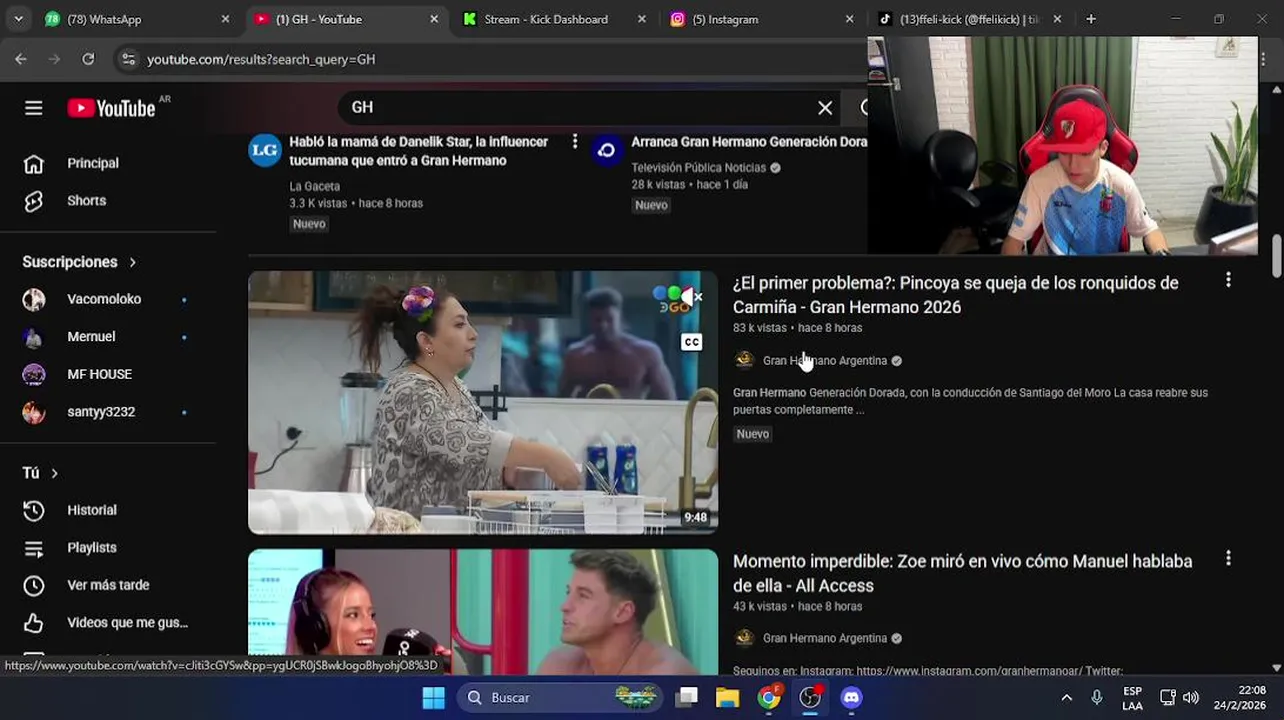The width and height of the screenshot is (1284, 720).
Task: Close the Kick Dashboard tab
Action: pyautogui.click(x=642, y=19)
